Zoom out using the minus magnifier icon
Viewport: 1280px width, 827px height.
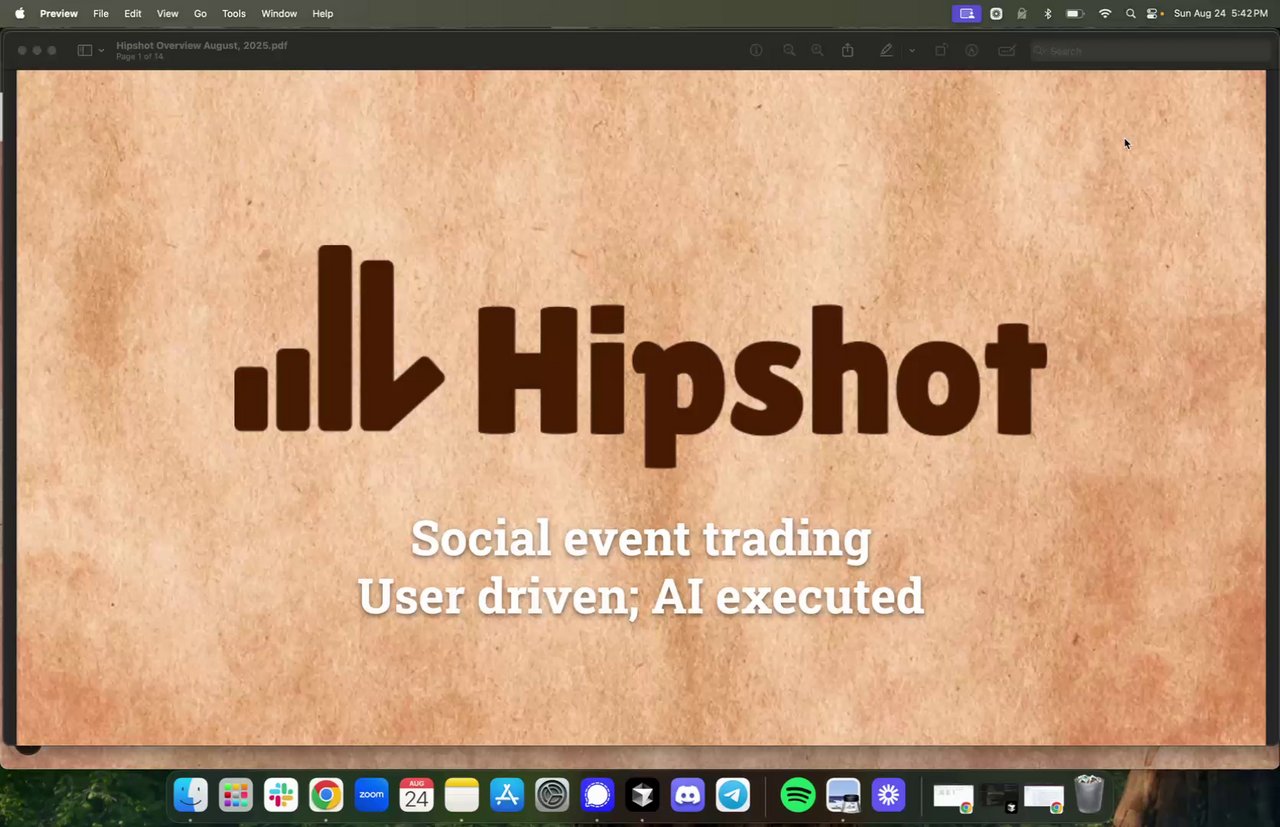789,50
